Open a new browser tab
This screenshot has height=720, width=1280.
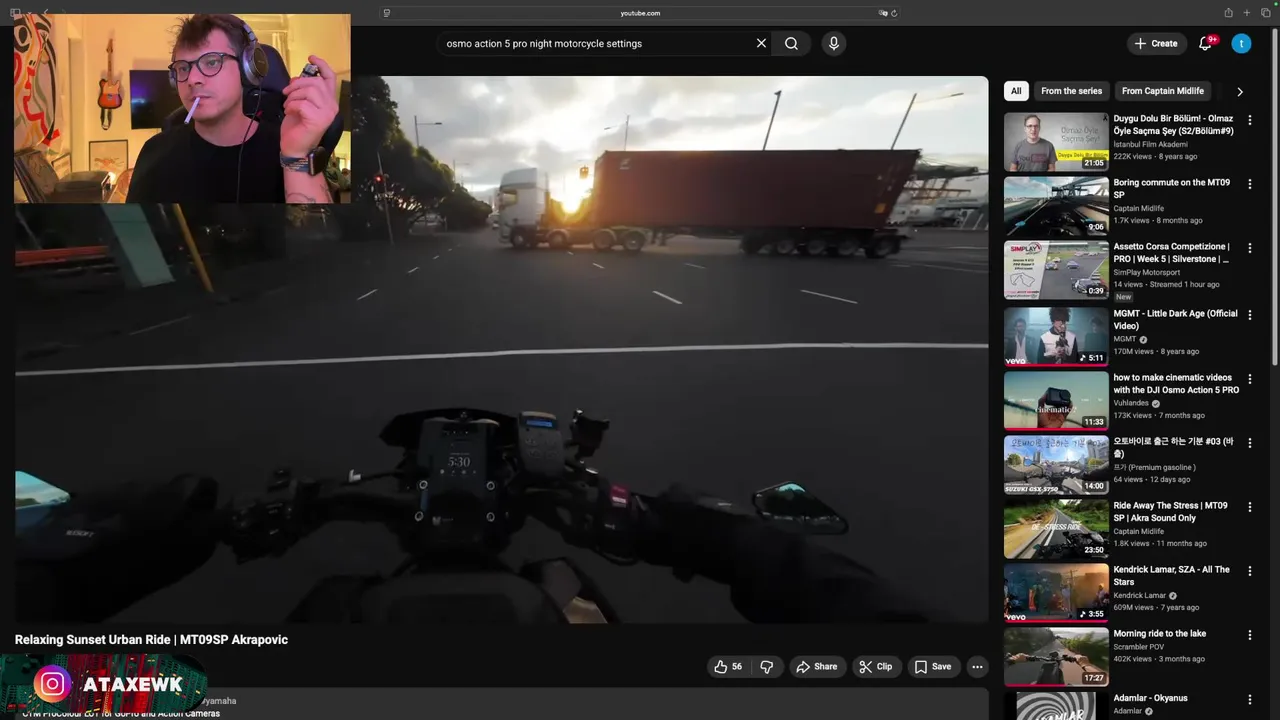coord(1246,13)
